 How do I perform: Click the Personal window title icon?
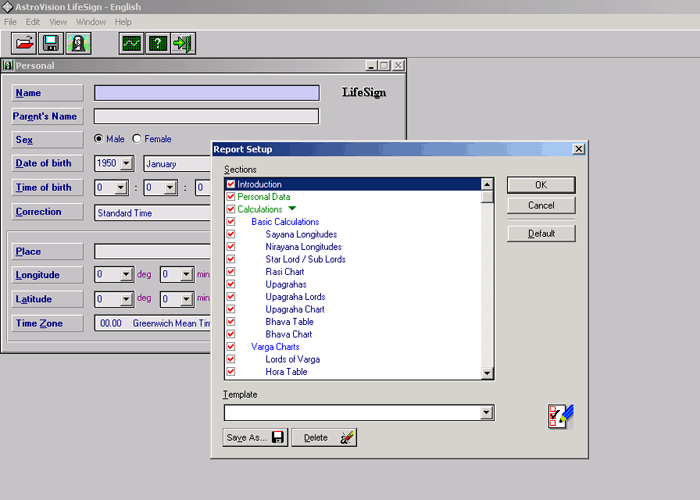coord(8,66)
